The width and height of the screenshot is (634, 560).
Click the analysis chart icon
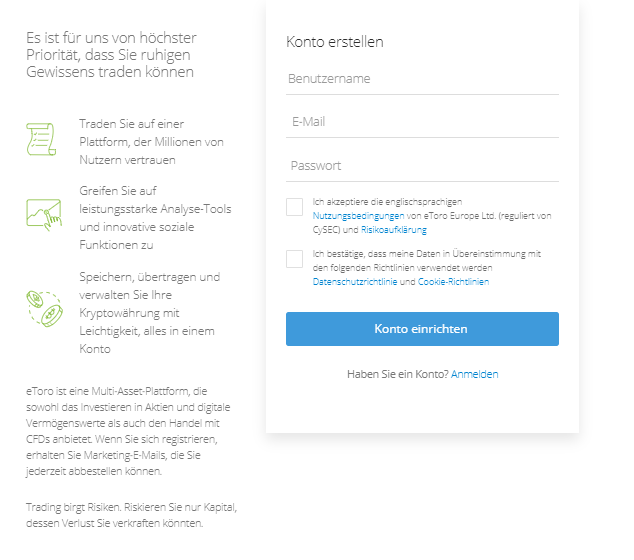pyautogui.click(x=43, y=213)
